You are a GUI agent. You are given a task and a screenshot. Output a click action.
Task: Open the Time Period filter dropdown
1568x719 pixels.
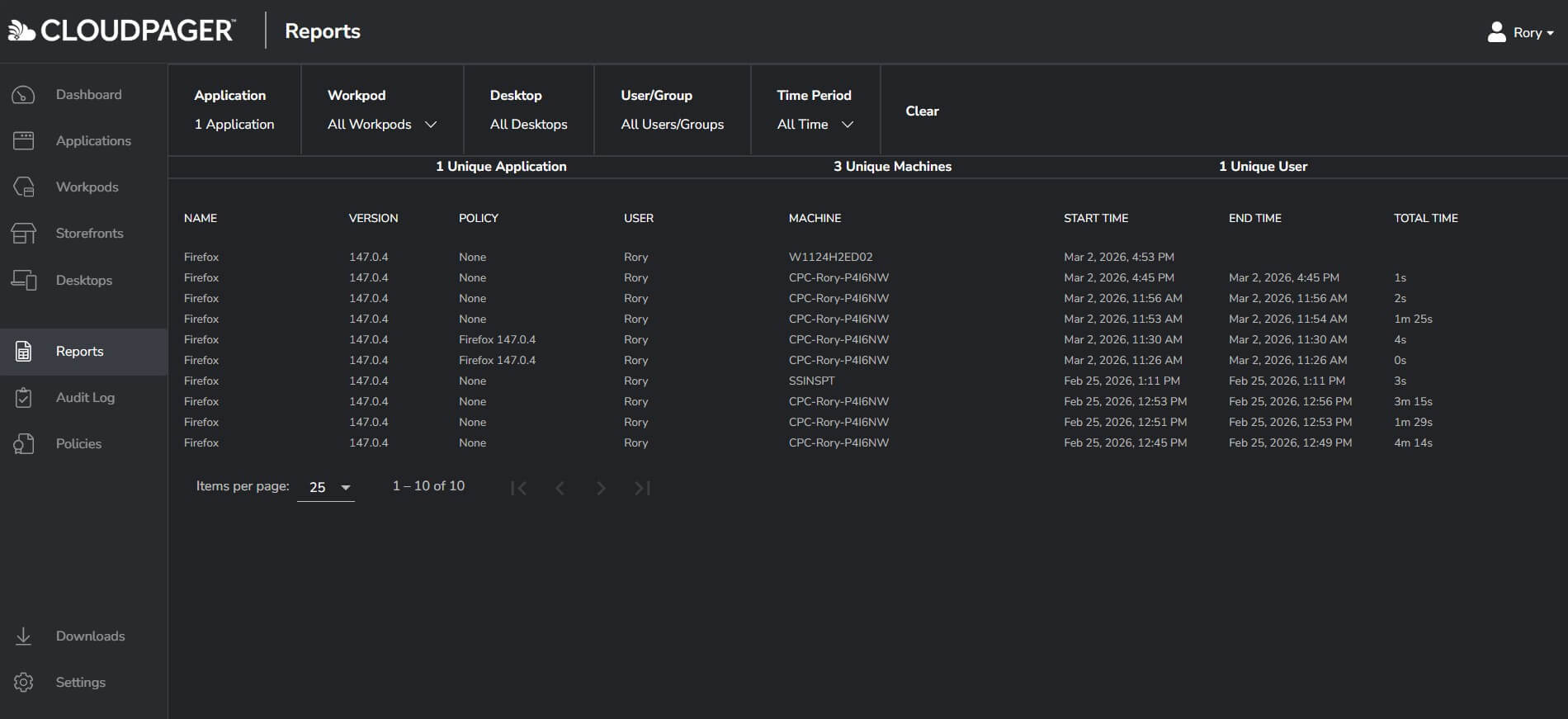coord(815,125)
